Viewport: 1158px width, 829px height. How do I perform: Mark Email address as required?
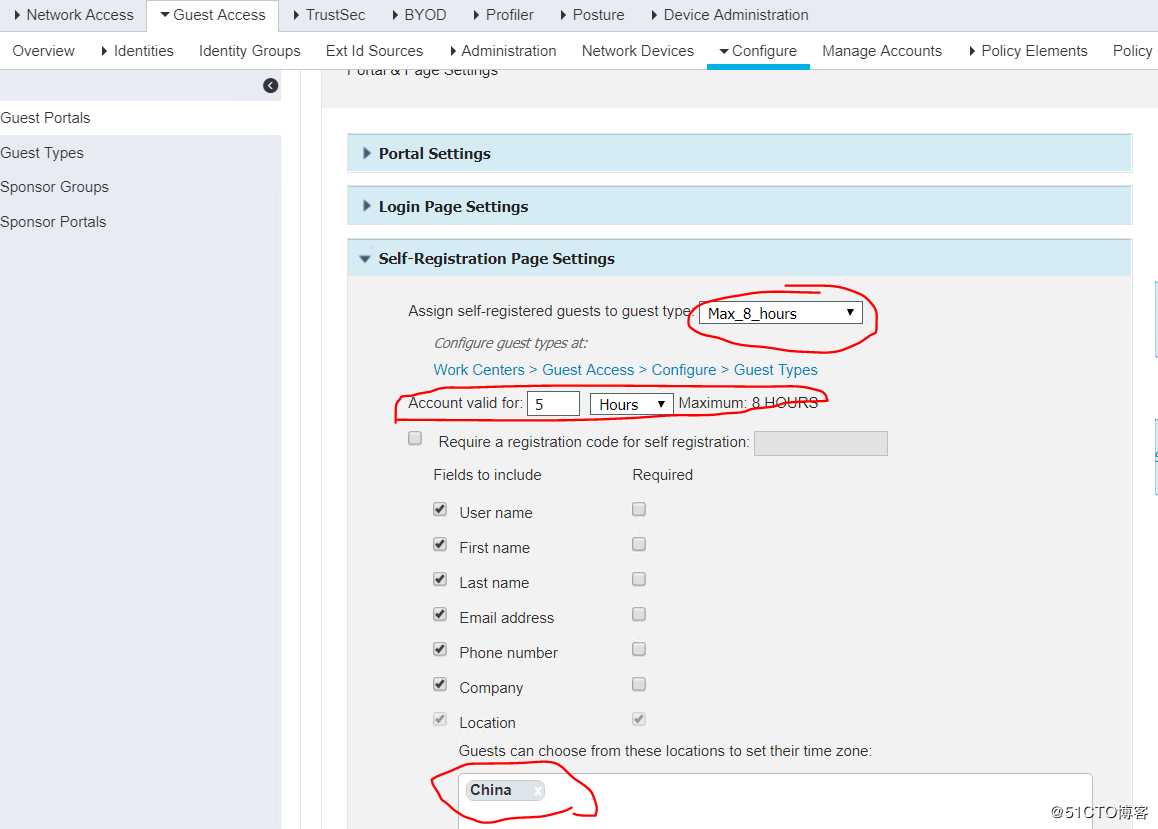(639, 614)
